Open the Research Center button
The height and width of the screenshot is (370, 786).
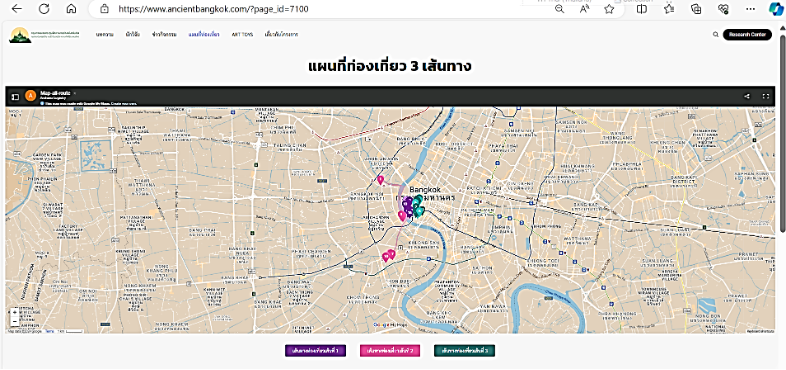[x=747, y=35]
